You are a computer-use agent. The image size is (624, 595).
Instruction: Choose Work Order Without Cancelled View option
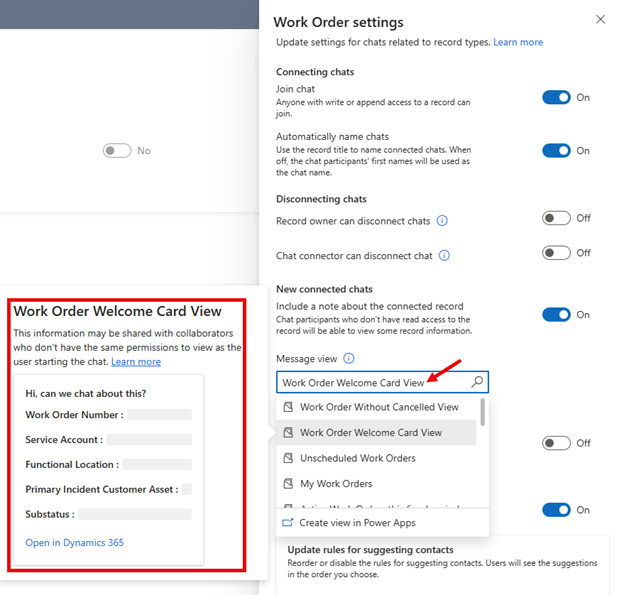click(379, 408)
